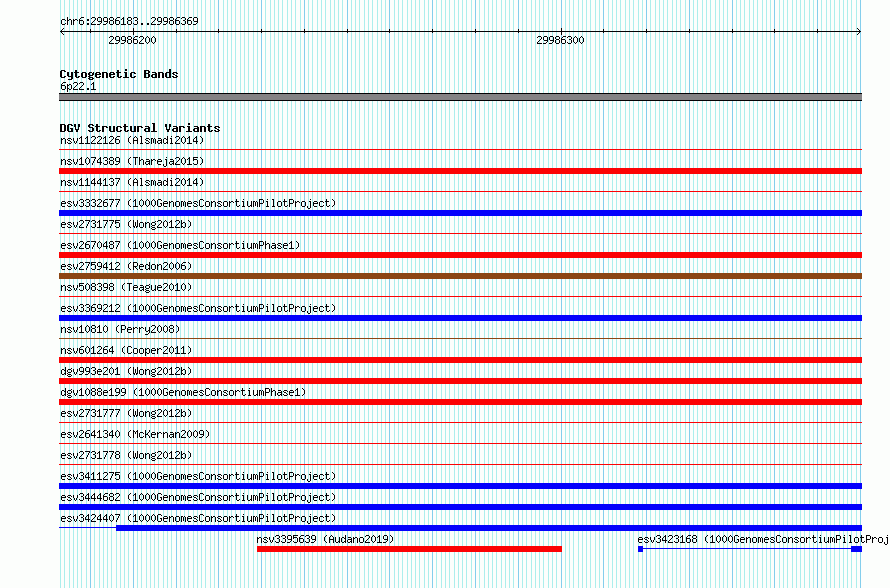Click the red bar under nsv601264

[460, 360]
